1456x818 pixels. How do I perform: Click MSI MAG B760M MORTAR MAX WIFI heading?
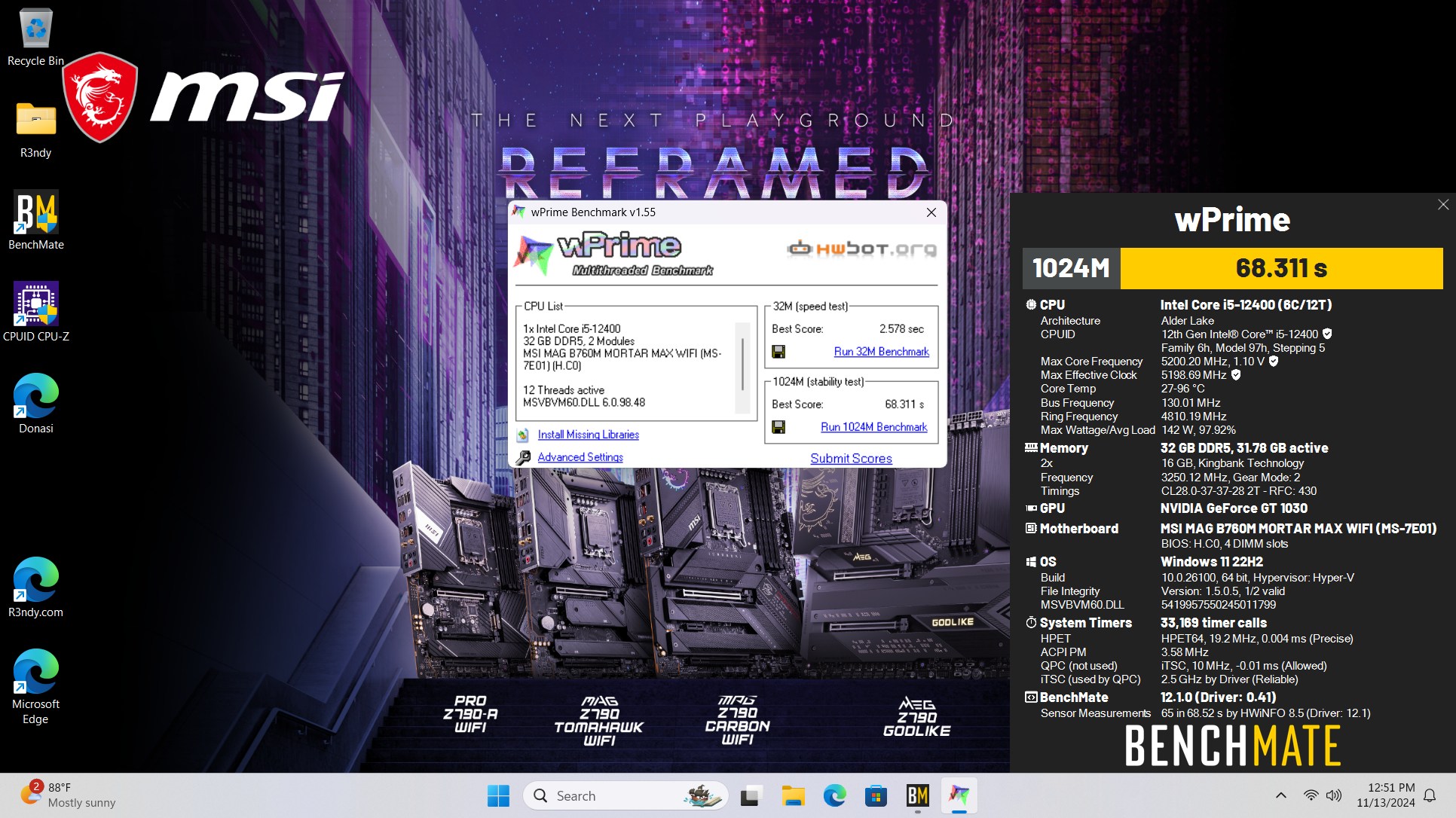(x=1298, y=529)
